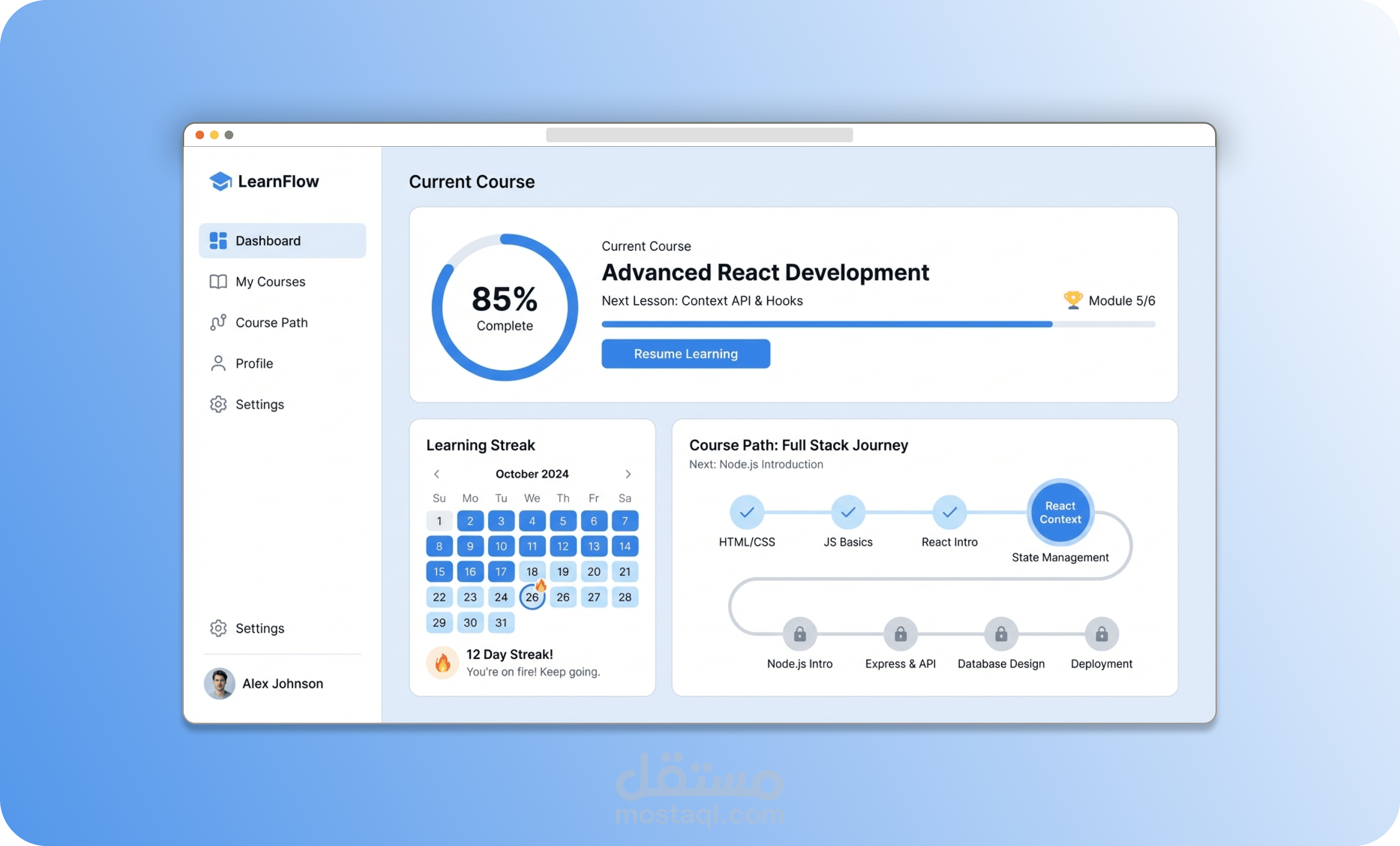Viewport: 1400px width, 846px height.
Task: Click the Profile person icon
Action: (x=218, y=363)
